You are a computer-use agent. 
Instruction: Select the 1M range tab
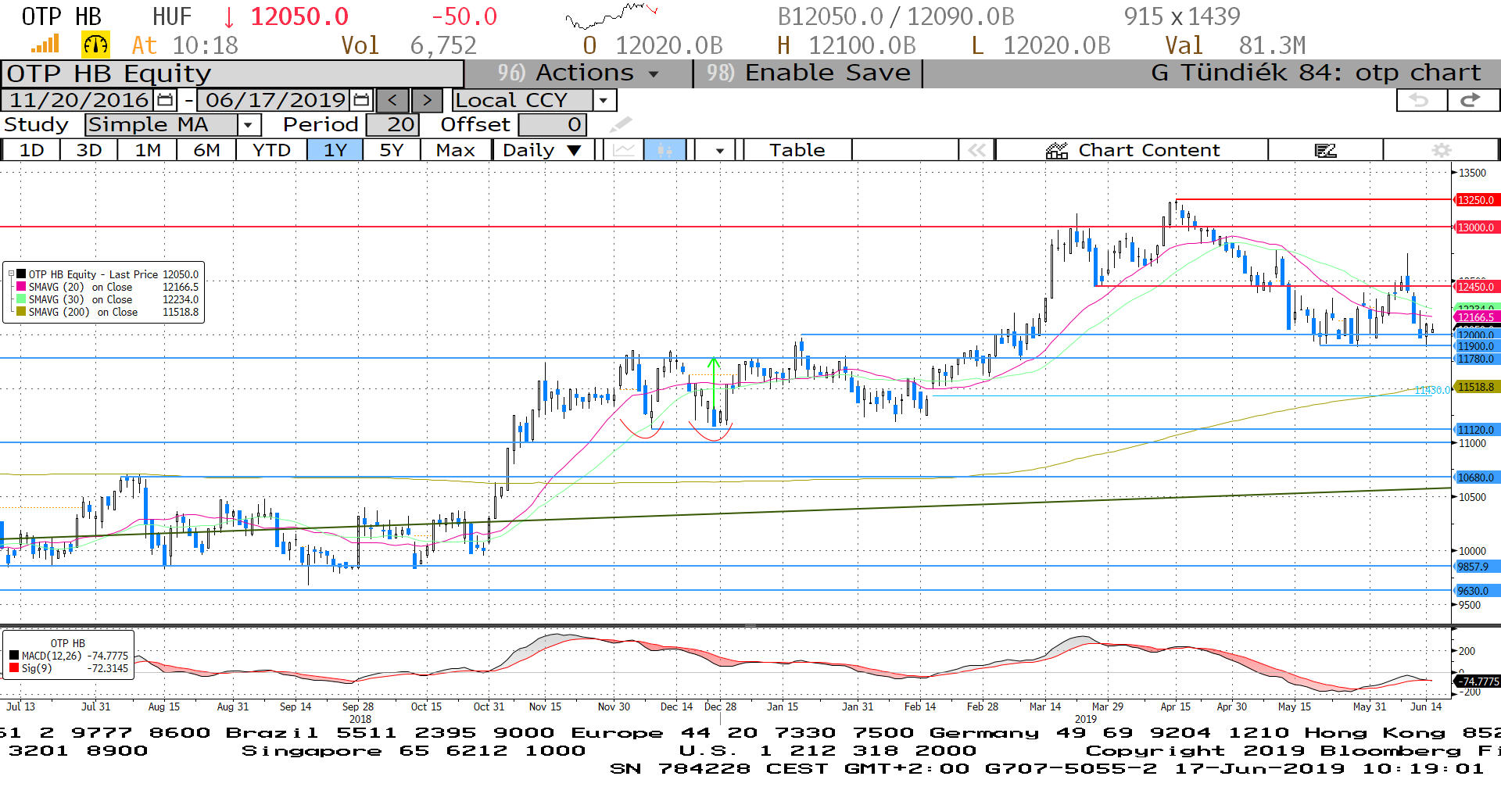pos(148,150)
